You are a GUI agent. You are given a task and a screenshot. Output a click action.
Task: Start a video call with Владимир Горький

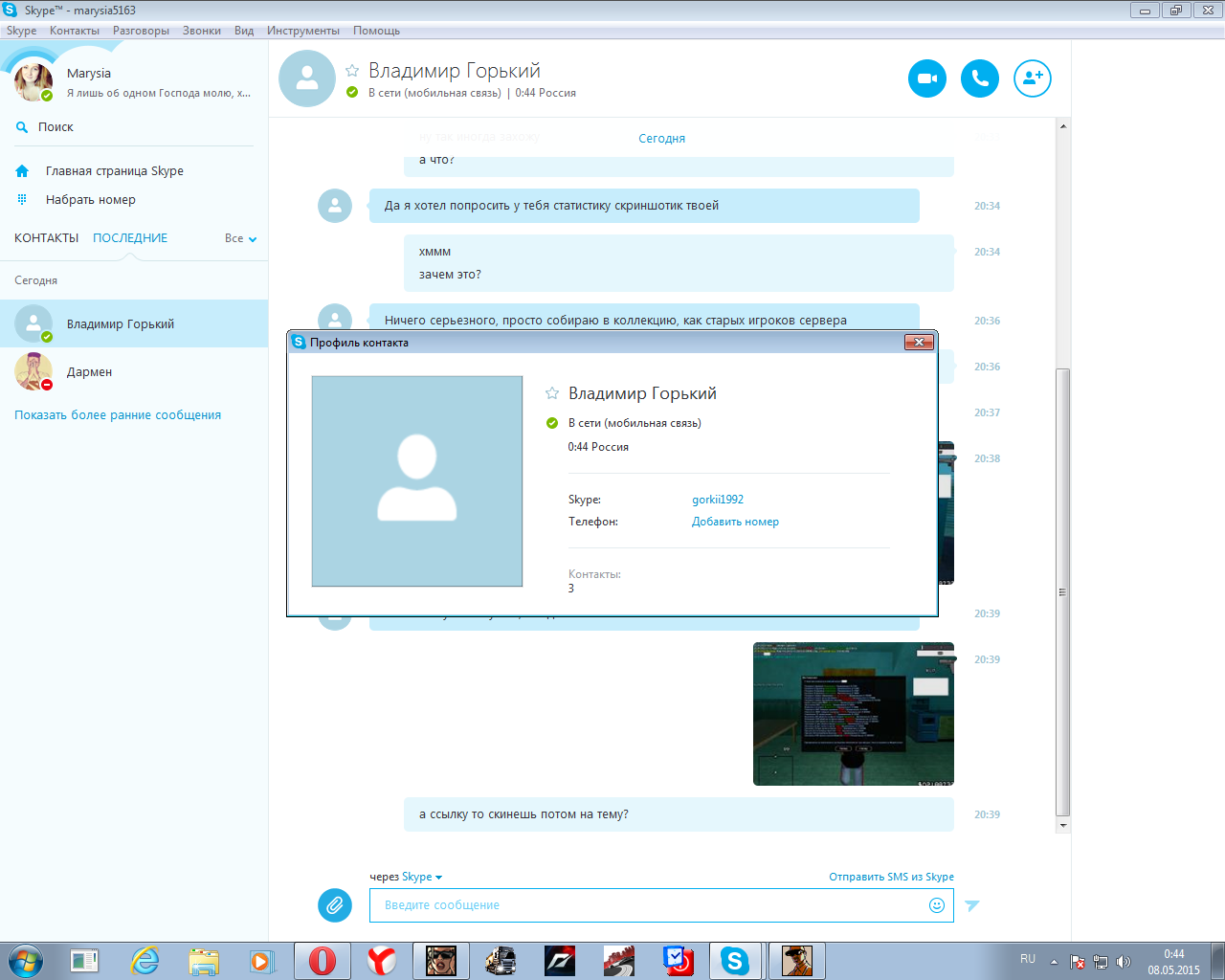pyautogui.click(x=927, y=78)
